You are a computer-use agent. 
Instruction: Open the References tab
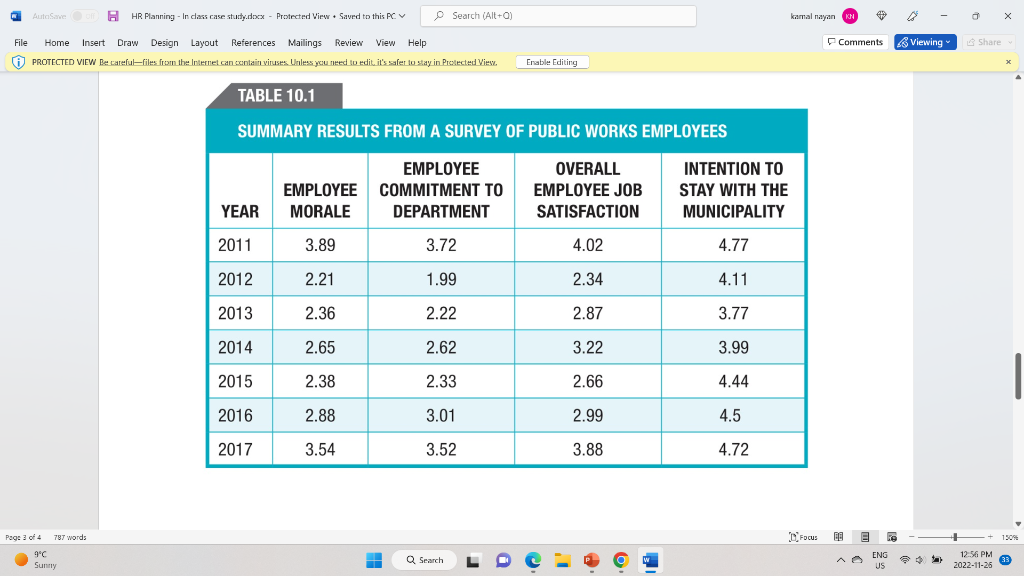[x=253, y=42]
